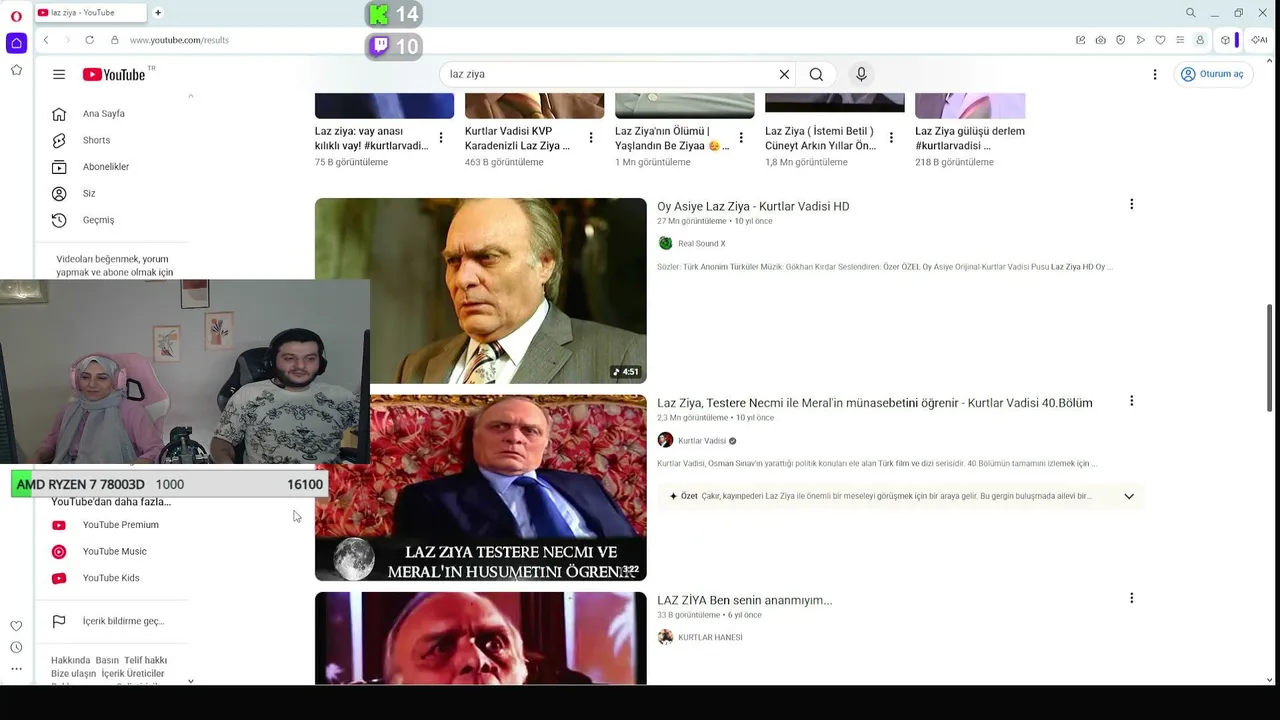Screen dimensions: 1280x720
Task: Open the tab search magnifier in title bar
Action: (1191, 13)
